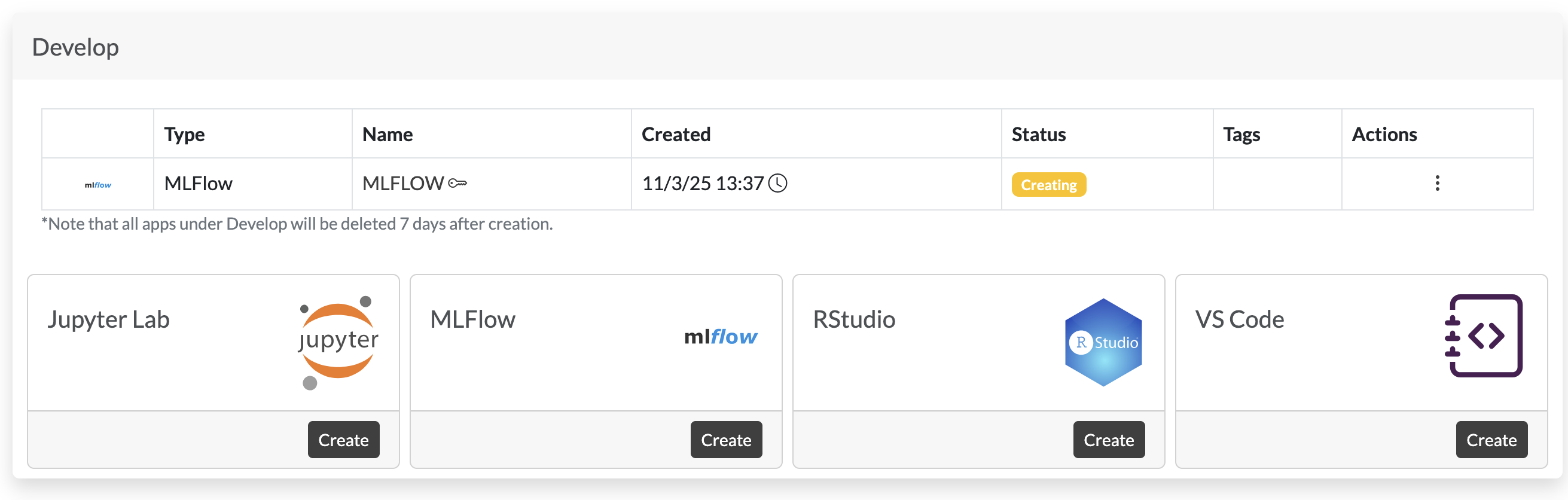Click the key icon next to MLFLOW name
This screenshot has width=1568, height=500.
[x=457, y=182]
